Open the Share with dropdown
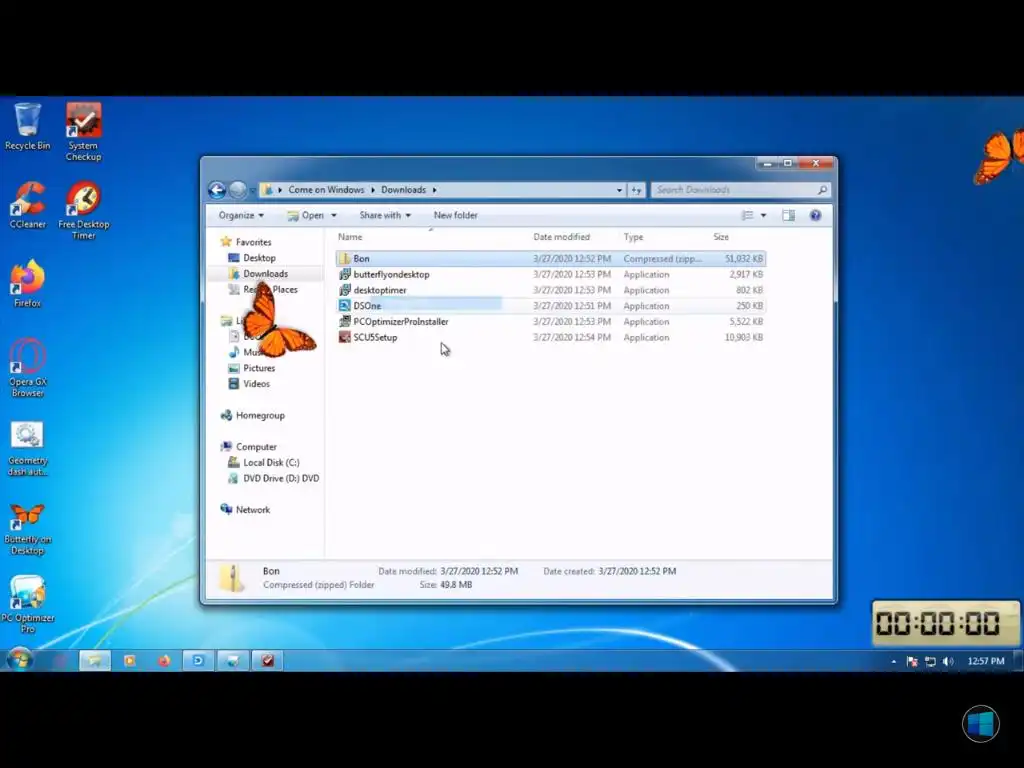The image size is (1024, 768). (x=385, y=216)
